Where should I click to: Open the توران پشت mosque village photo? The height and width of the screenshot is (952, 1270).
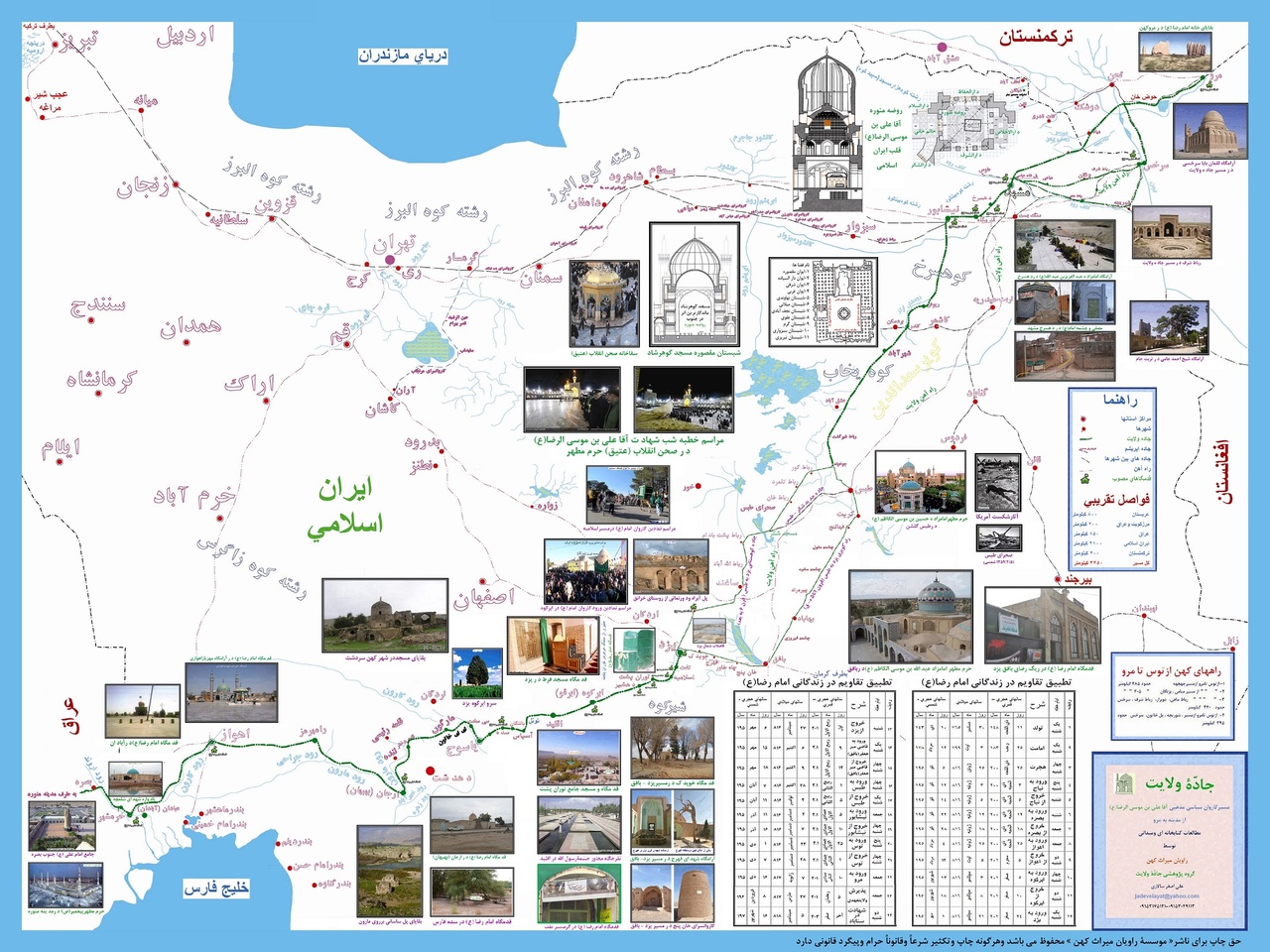579,758
